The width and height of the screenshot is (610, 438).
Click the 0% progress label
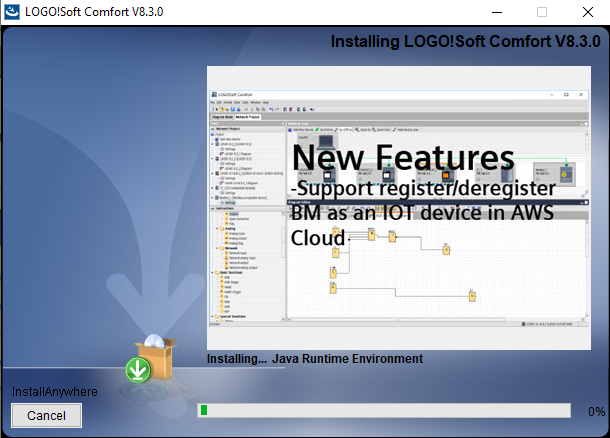point(596,411)
